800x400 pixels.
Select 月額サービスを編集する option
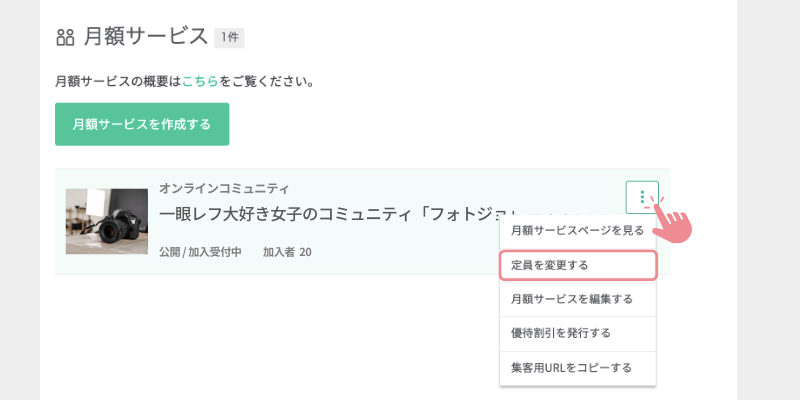(x=577, y=299)
